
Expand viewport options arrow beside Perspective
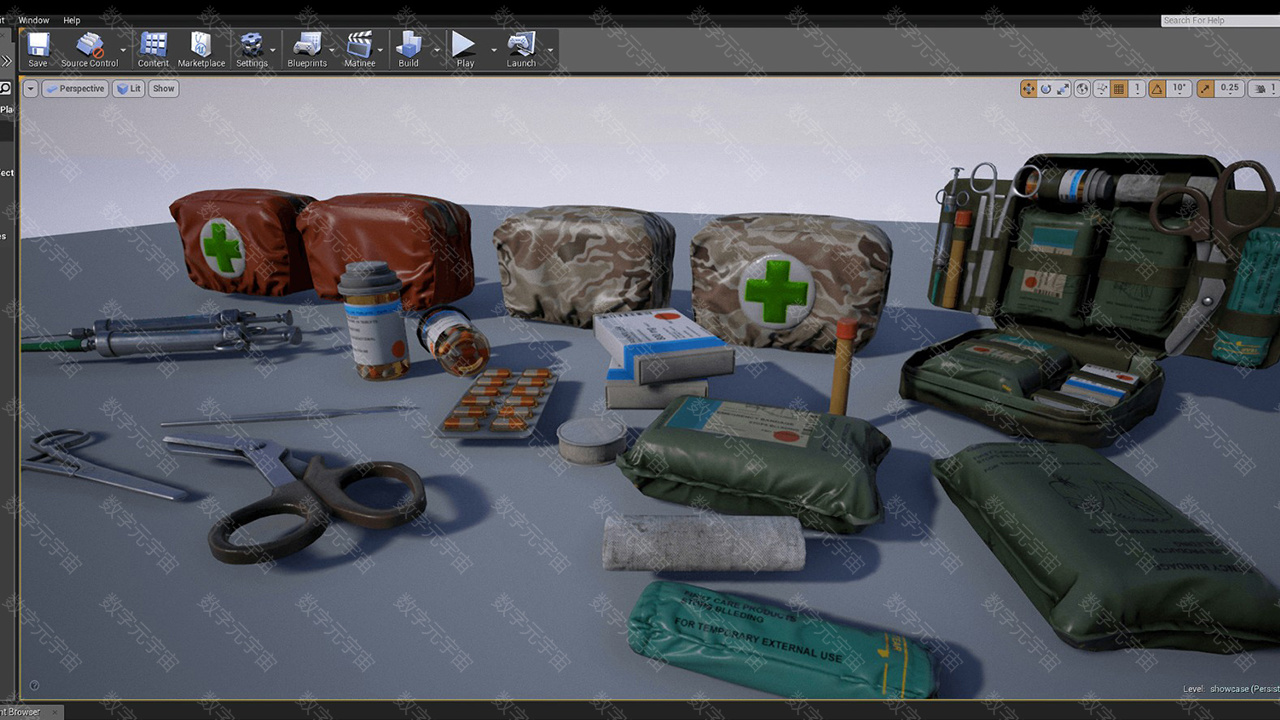[x=30, y=89]
